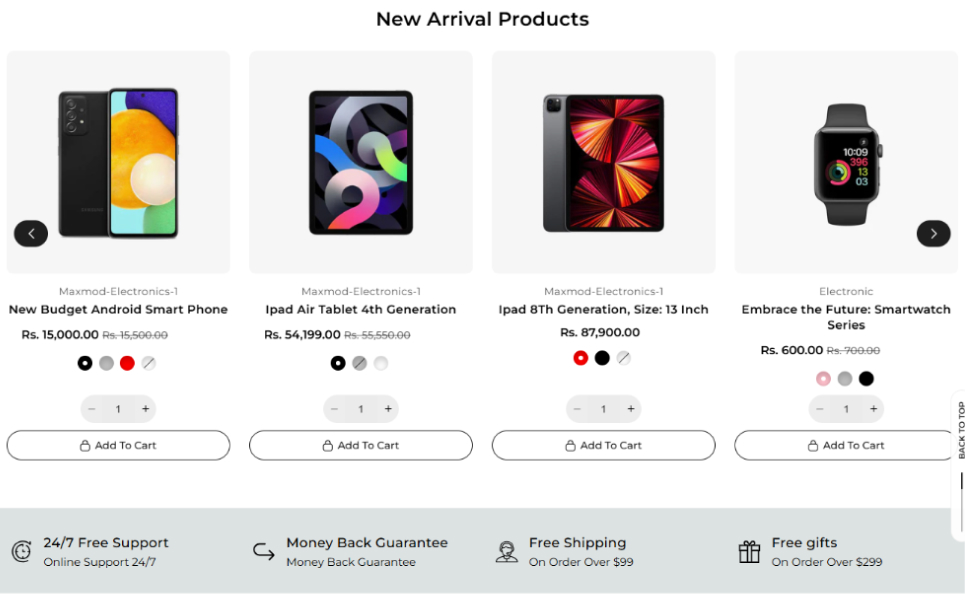The image size is (965, 600).
Task: Click the Free Shipping person icon
Action: tap(506, 551)
